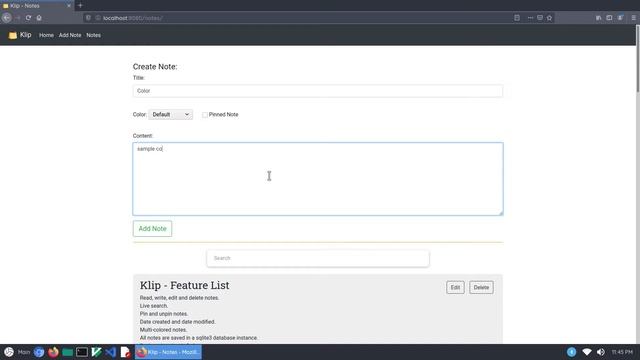The width and height of the screenshot is (640, 360).
Task: Open Add Note in Klip navbar
Action: (70, 35)
